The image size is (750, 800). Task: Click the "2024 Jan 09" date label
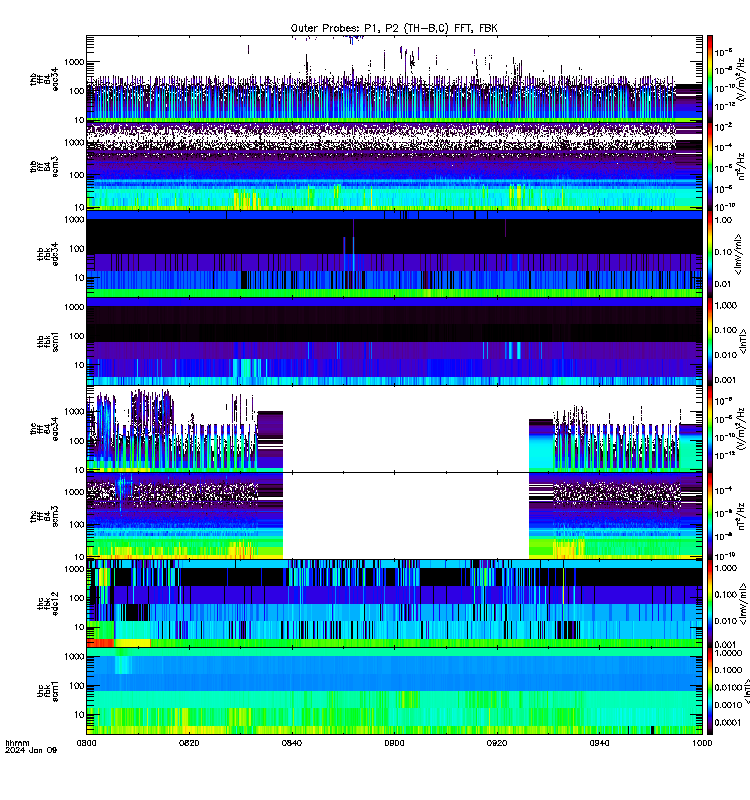(x=31, y=750)
